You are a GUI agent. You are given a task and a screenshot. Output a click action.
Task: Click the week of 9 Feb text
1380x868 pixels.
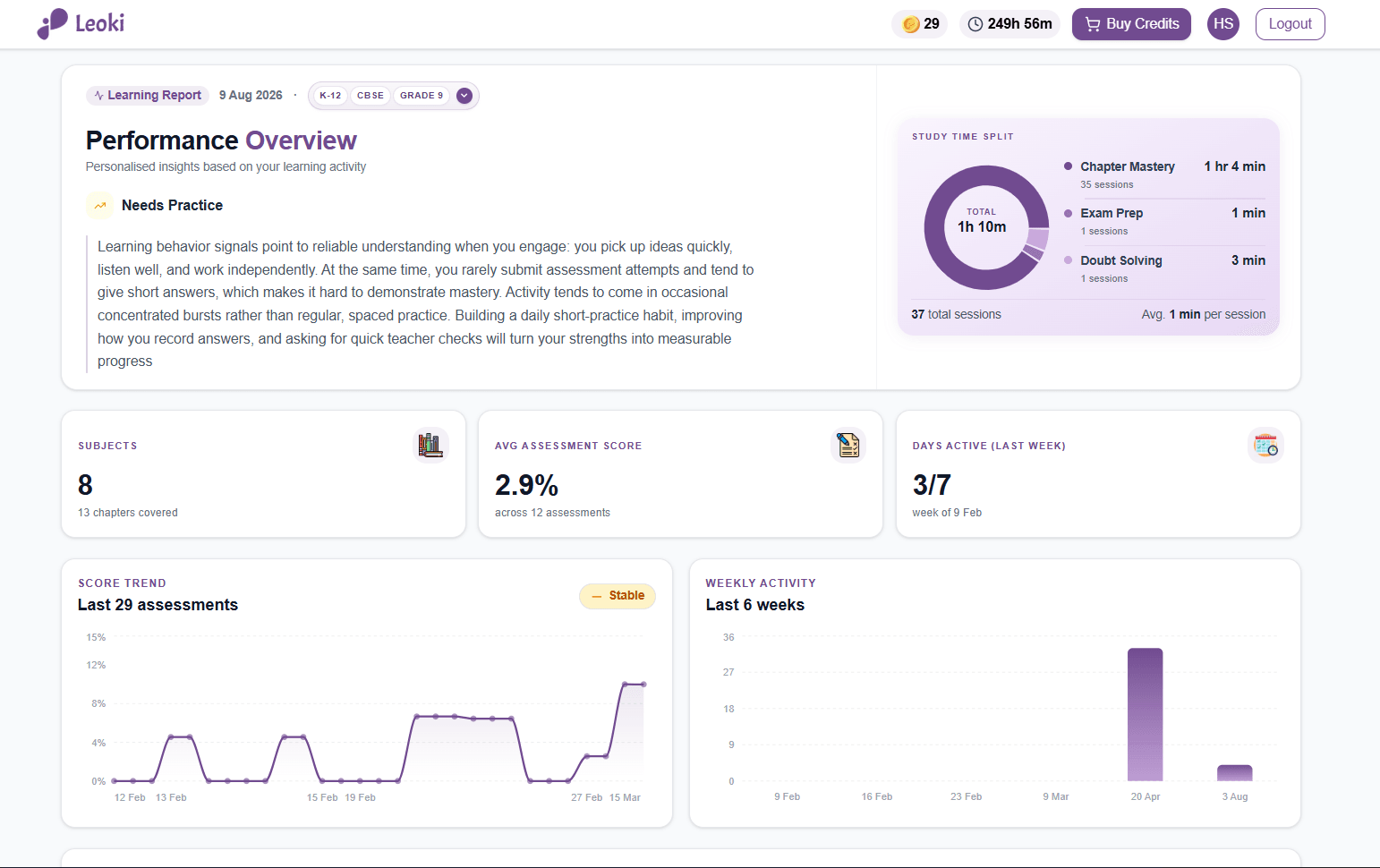947,513
